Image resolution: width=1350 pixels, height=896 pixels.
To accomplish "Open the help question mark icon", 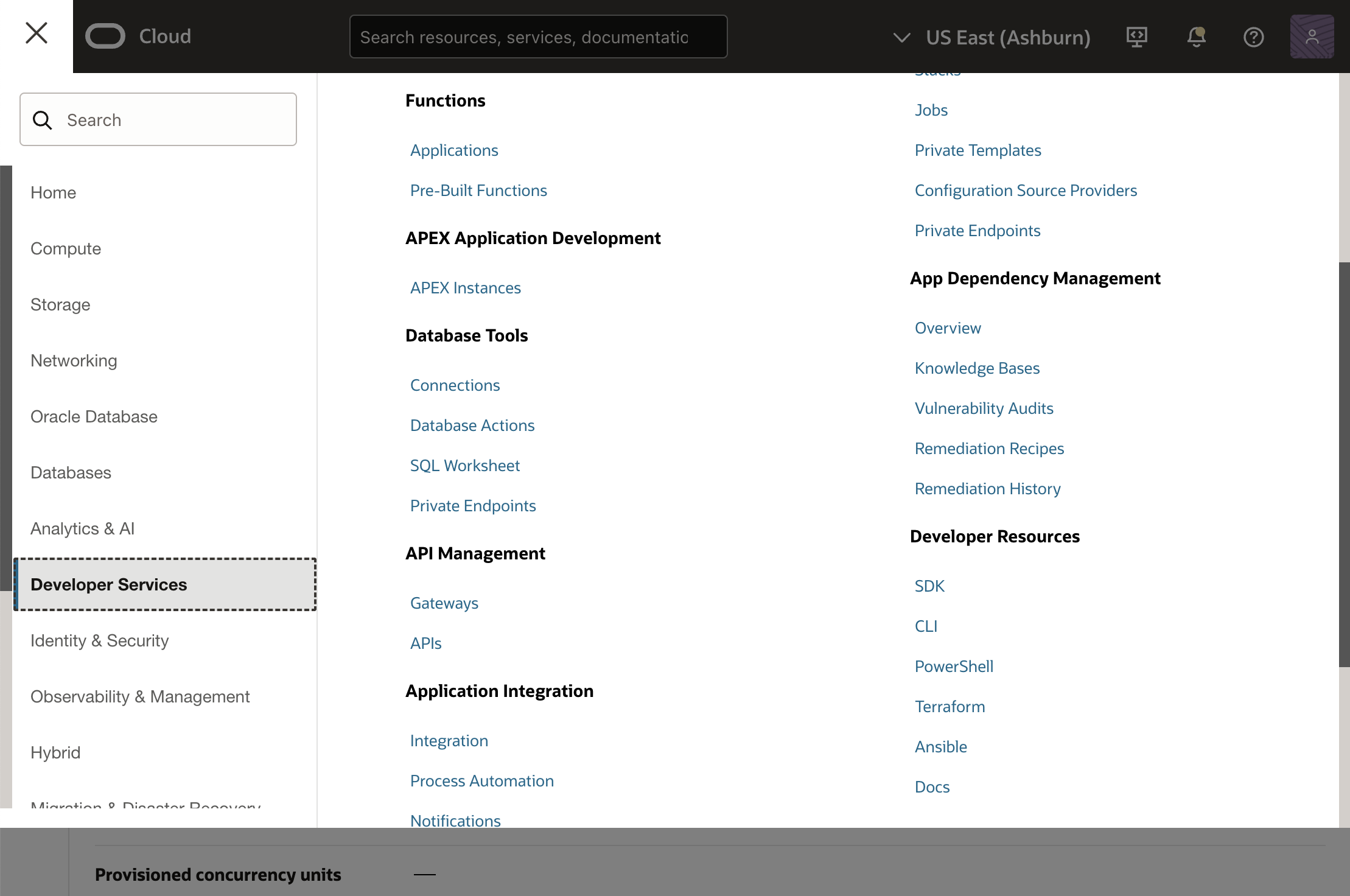I will (x=1253, y=37).
